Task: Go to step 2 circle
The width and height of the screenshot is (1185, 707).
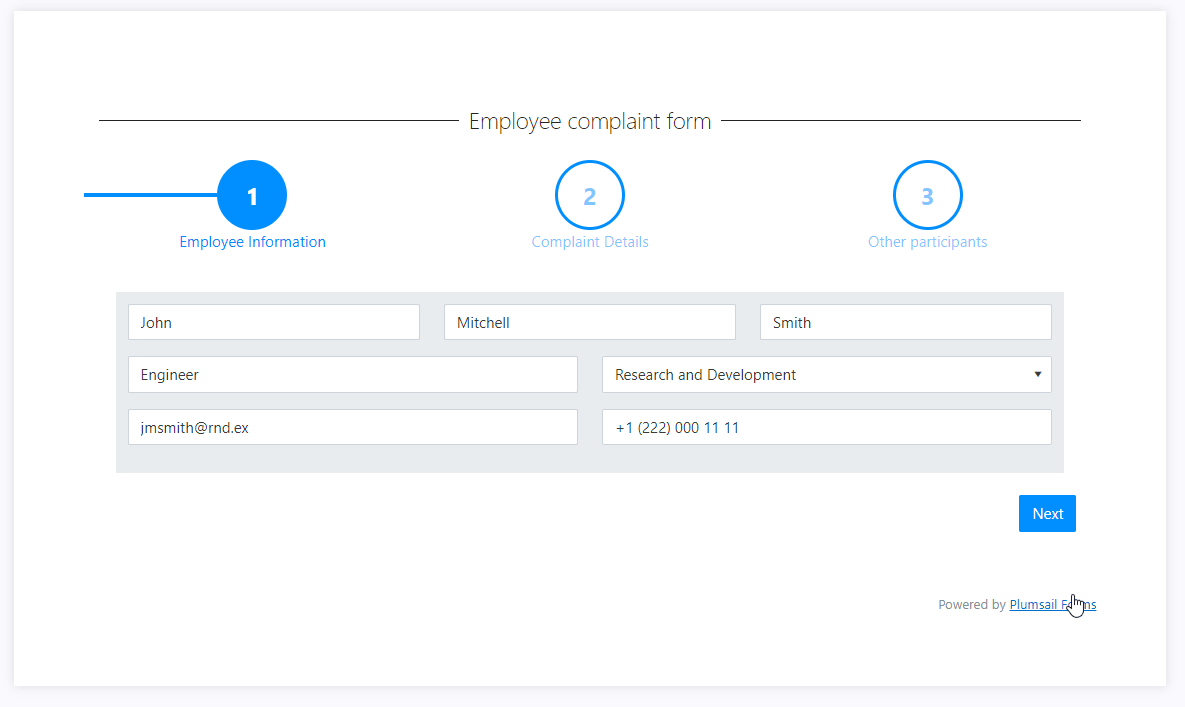Action: 589,195
